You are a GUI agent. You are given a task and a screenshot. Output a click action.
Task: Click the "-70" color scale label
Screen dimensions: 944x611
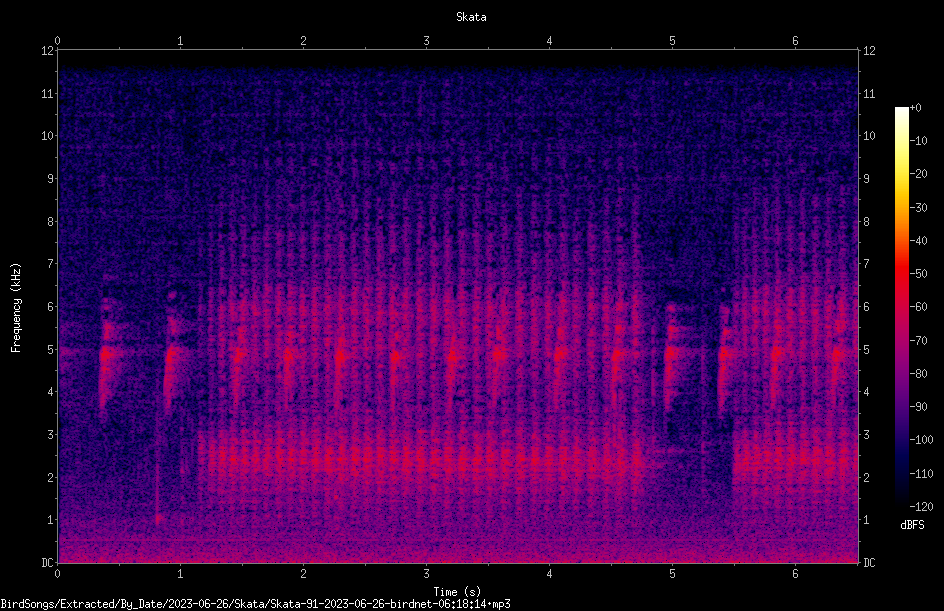click(918, 341)
